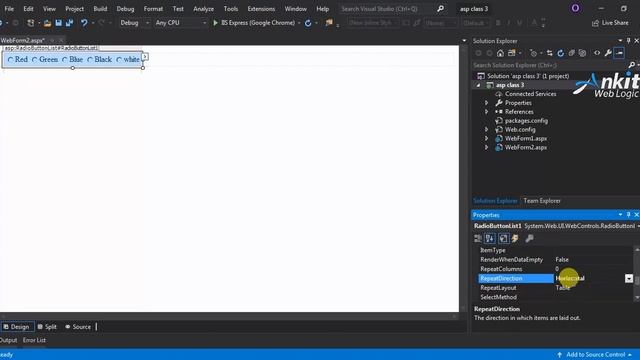Click the New Project toolbar icon
The height and width of the screenshot is (360, 640).
pyautogui.click(x=31, y=23)
